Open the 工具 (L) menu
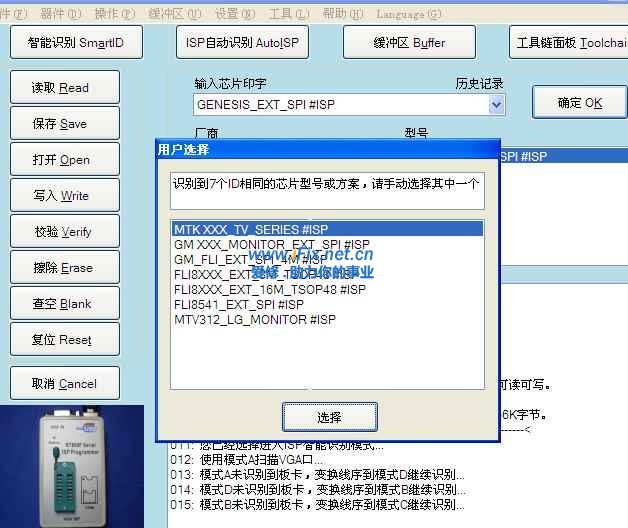628x528 pixels. tap(289, 14)
